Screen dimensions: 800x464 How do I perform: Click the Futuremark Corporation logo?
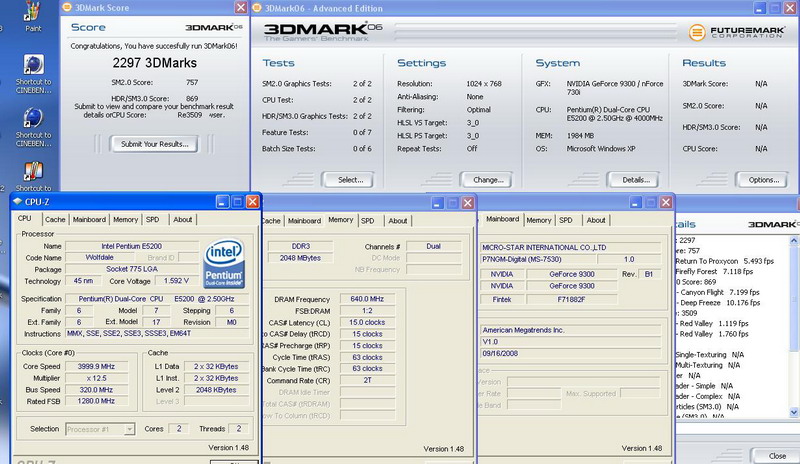739,31
